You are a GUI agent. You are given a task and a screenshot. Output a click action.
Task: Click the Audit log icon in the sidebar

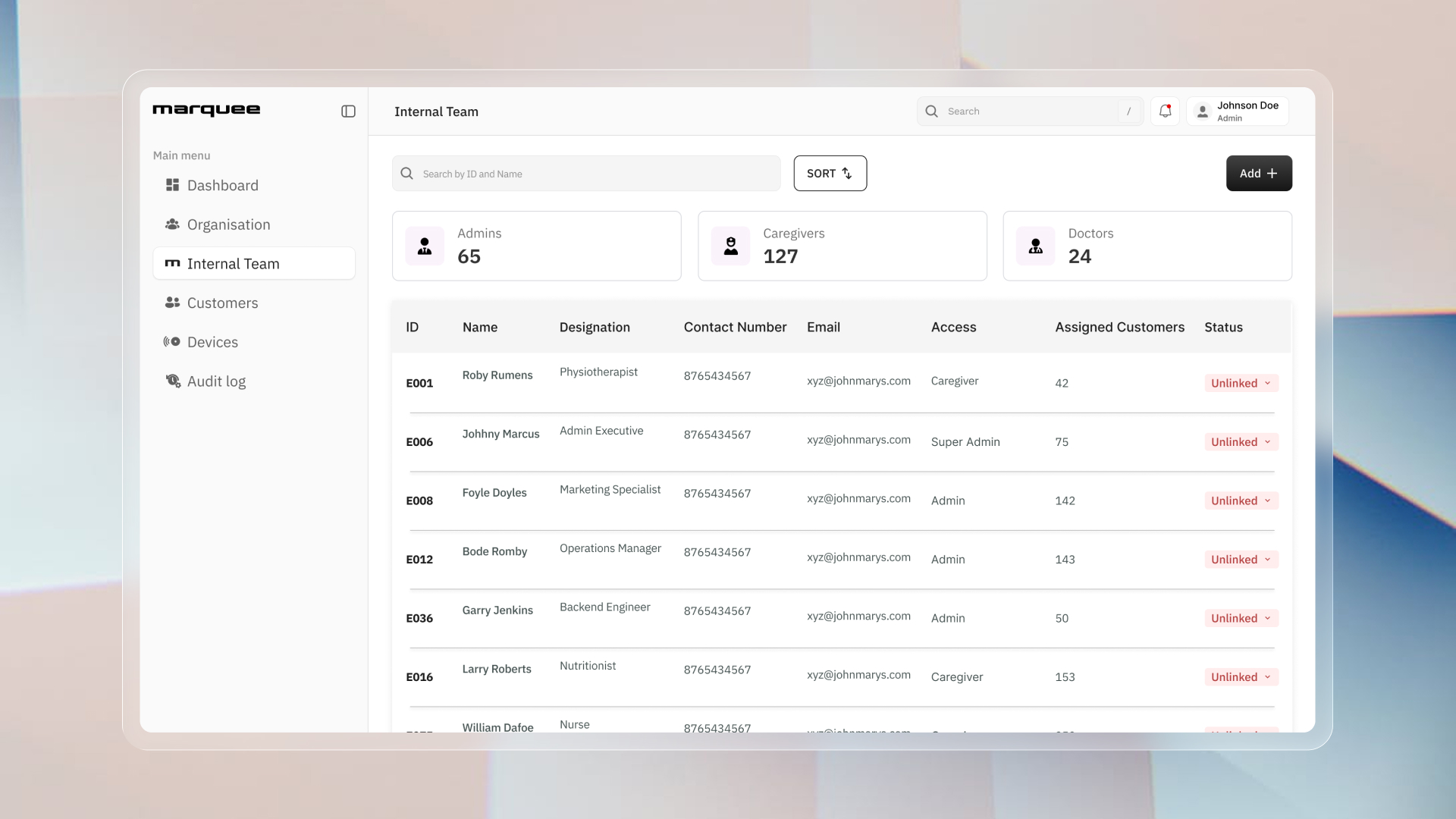click(173, 381)
